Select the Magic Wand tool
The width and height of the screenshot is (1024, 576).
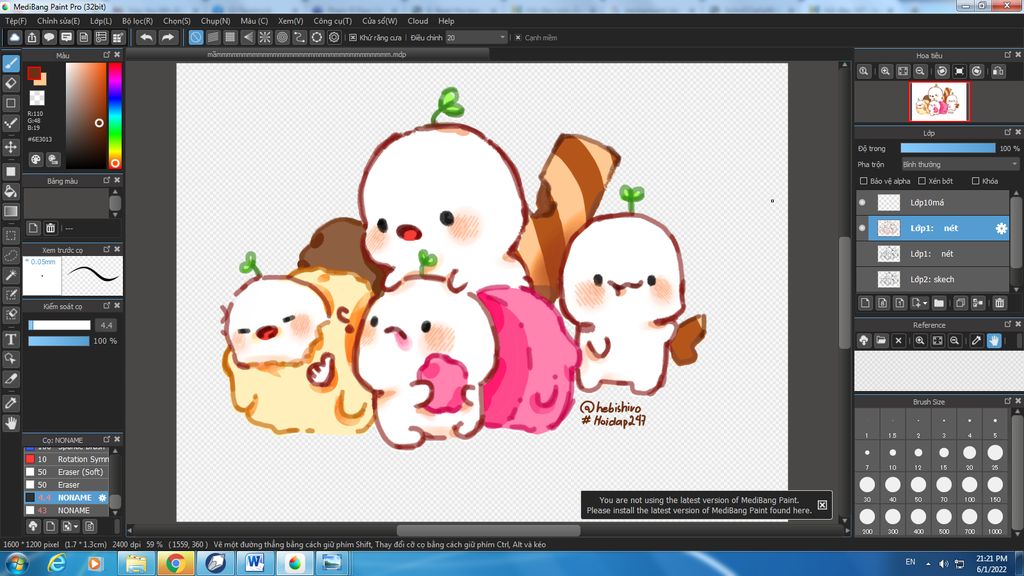pyautogui.click(x=11, y=275)
